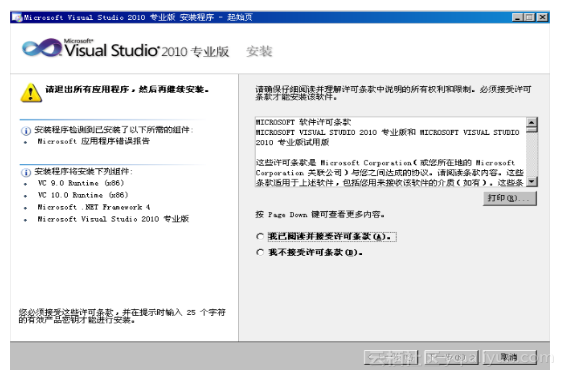Click the yellow warning triangle icon

pyautogui.click(x=31, y=93)
